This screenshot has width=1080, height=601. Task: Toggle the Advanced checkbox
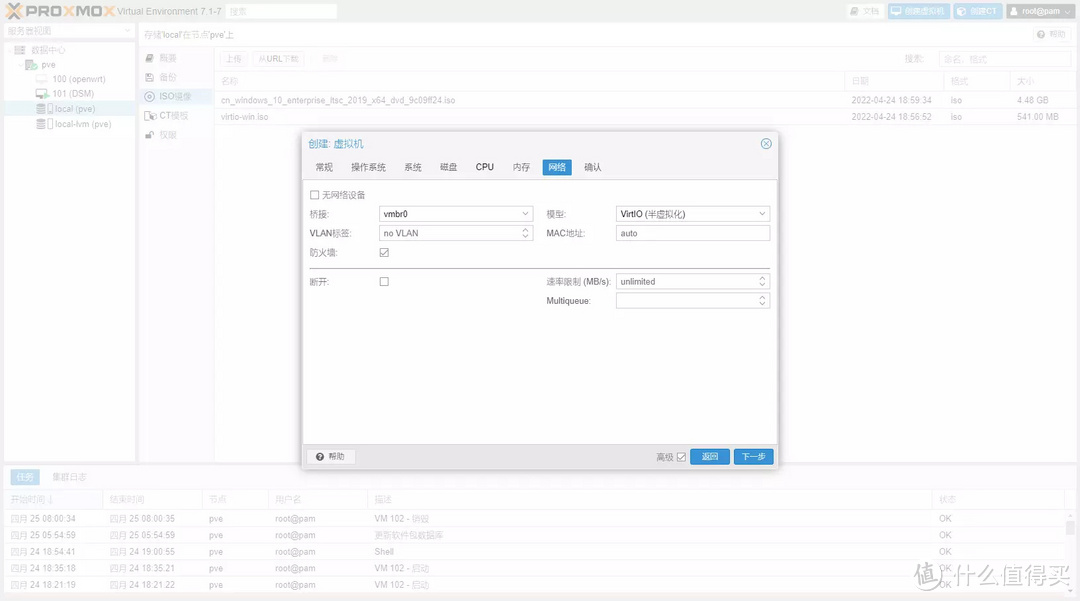click(x=681, y=457)
